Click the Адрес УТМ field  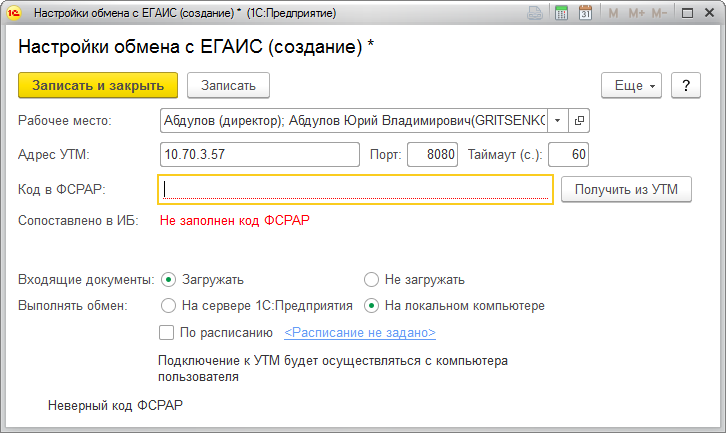tap(260, 155)
